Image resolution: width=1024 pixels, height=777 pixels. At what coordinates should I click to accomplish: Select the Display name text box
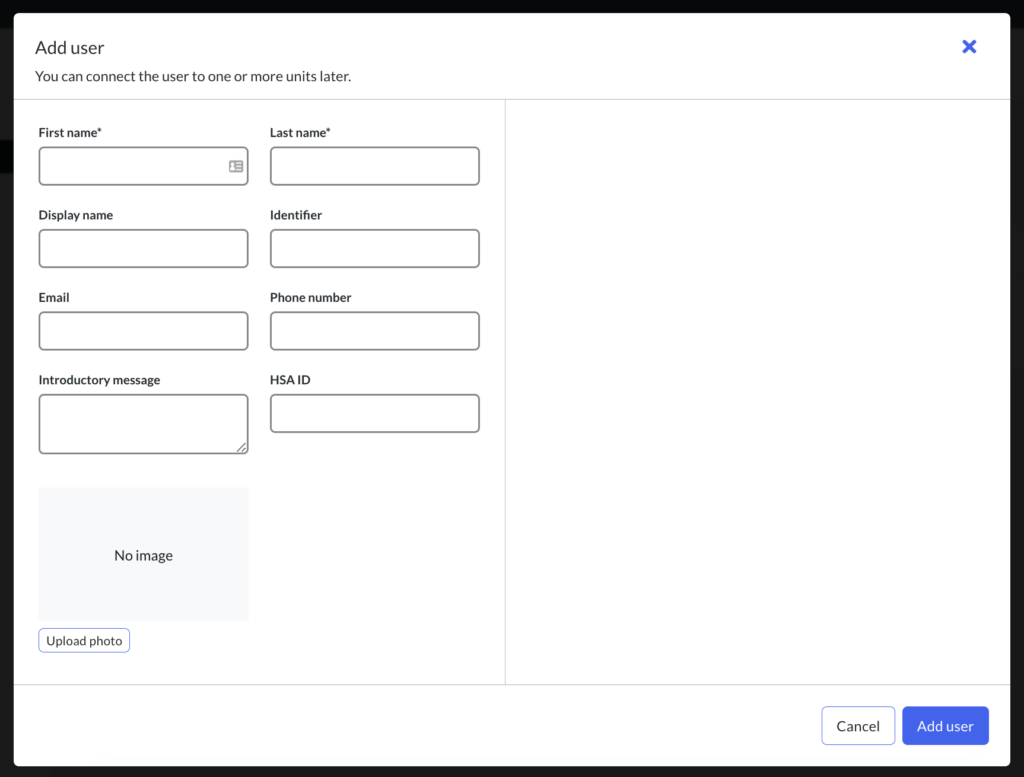coord(143,248)
